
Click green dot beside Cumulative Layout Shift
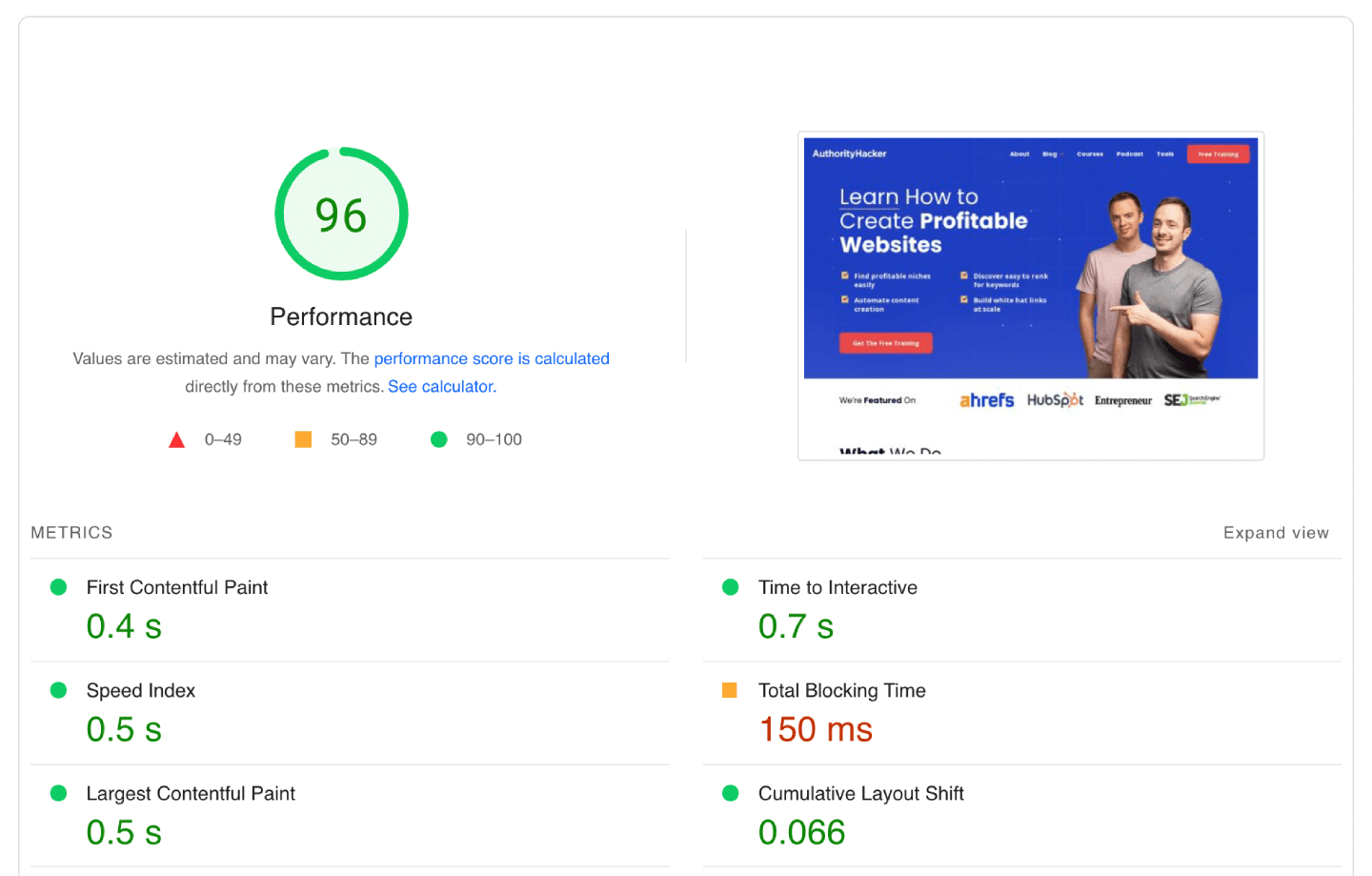(x=731, y=793)
